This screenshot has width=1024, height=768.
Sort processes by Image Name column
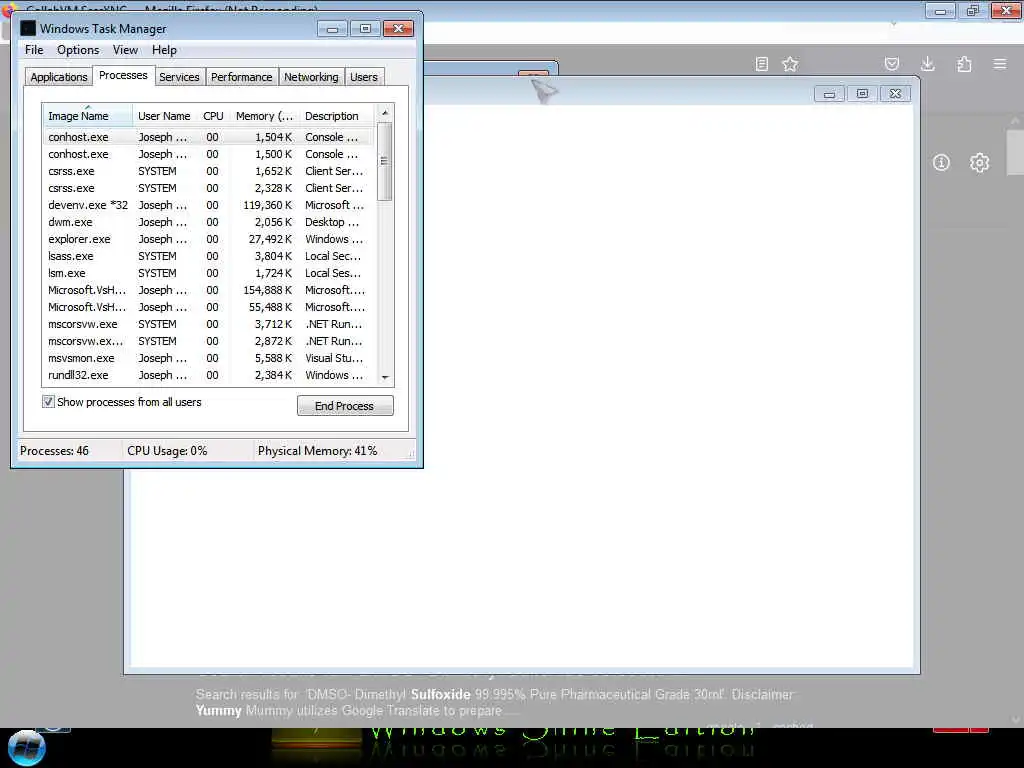click(88, 116)
